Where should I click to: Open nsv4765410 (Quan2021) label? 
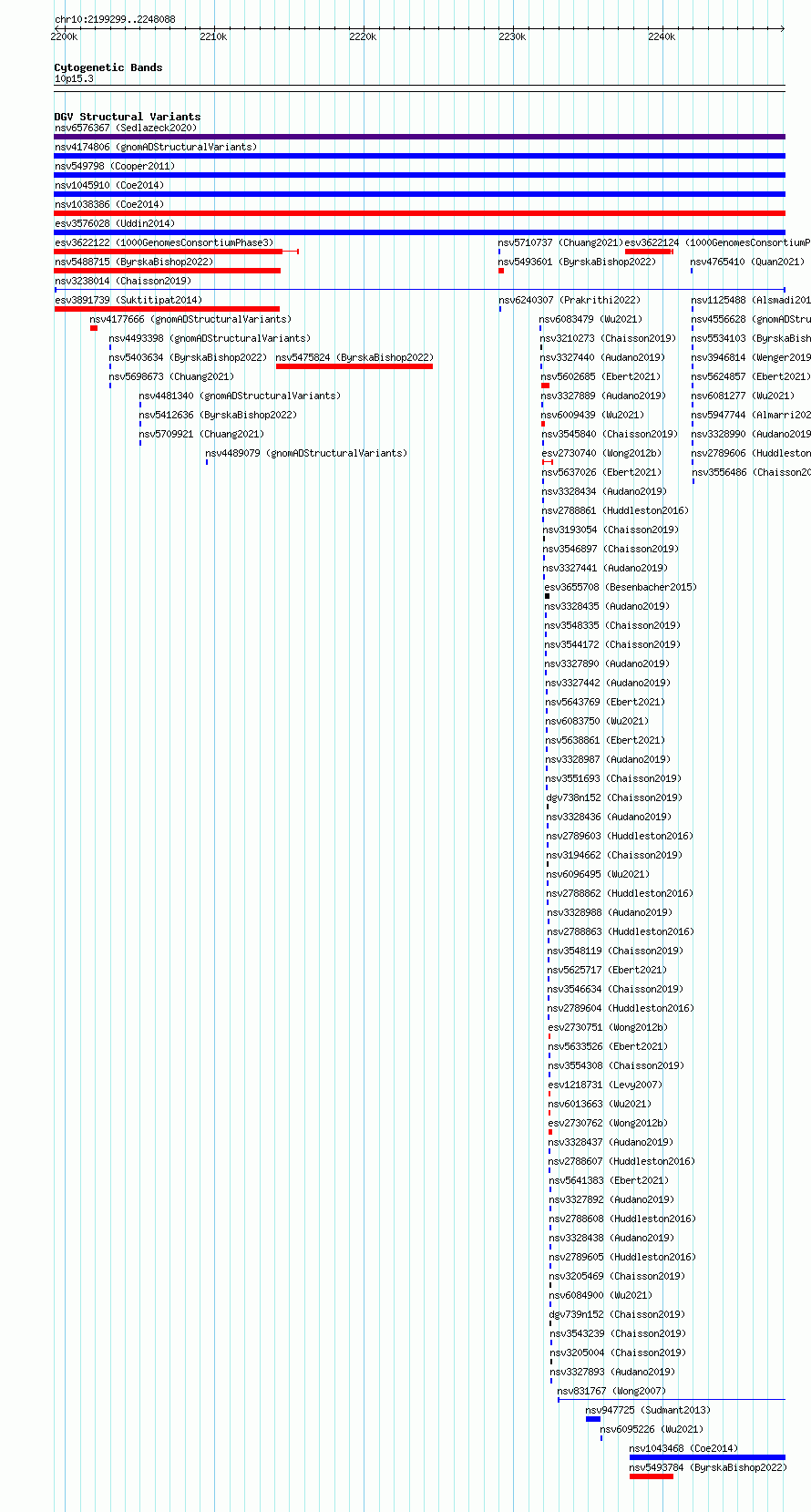[x=747, y=262]
